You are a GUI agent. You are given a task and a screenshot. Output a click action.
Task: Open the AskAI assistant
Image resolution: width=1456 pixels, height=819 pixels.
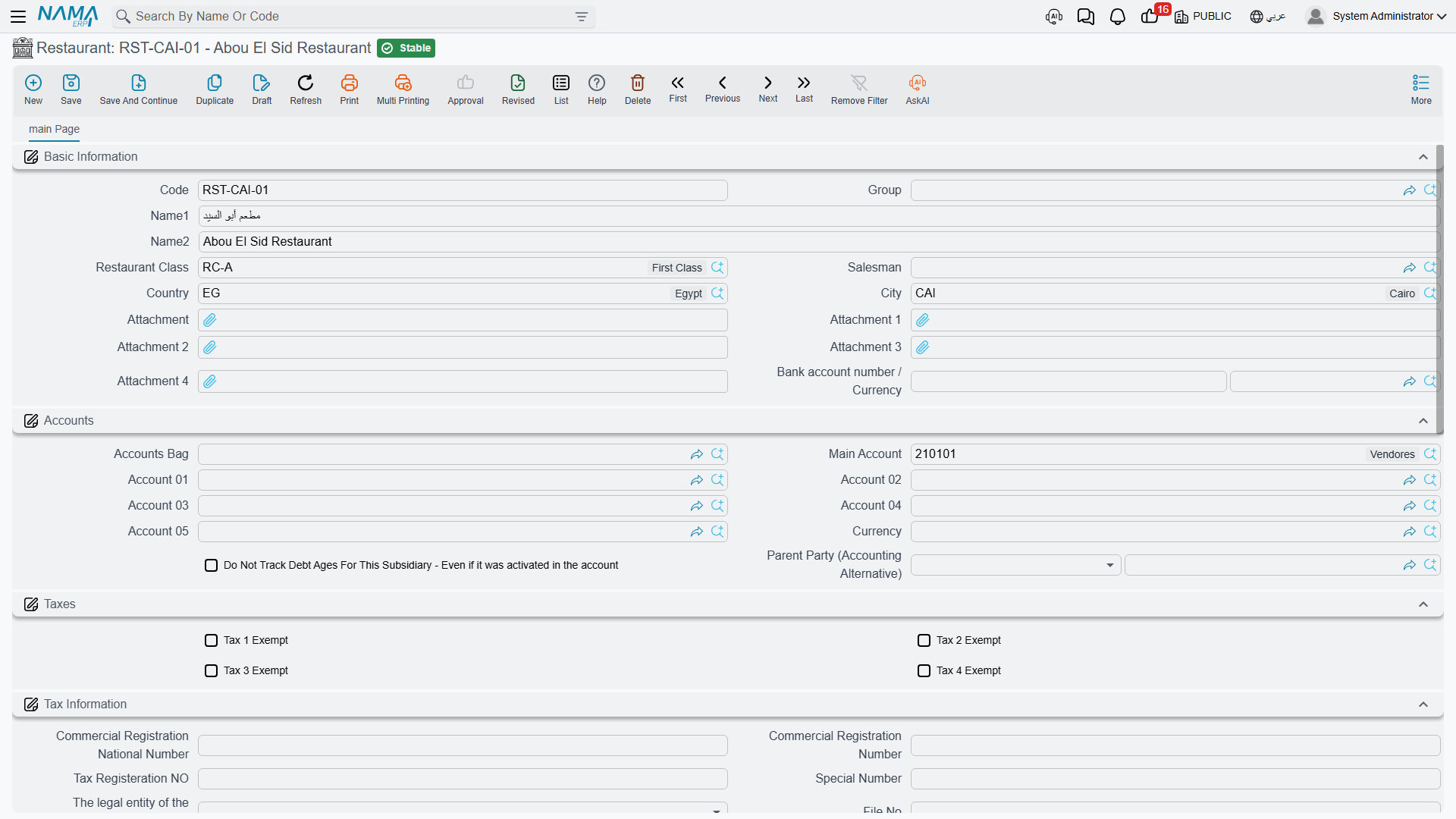pos(918,89)
